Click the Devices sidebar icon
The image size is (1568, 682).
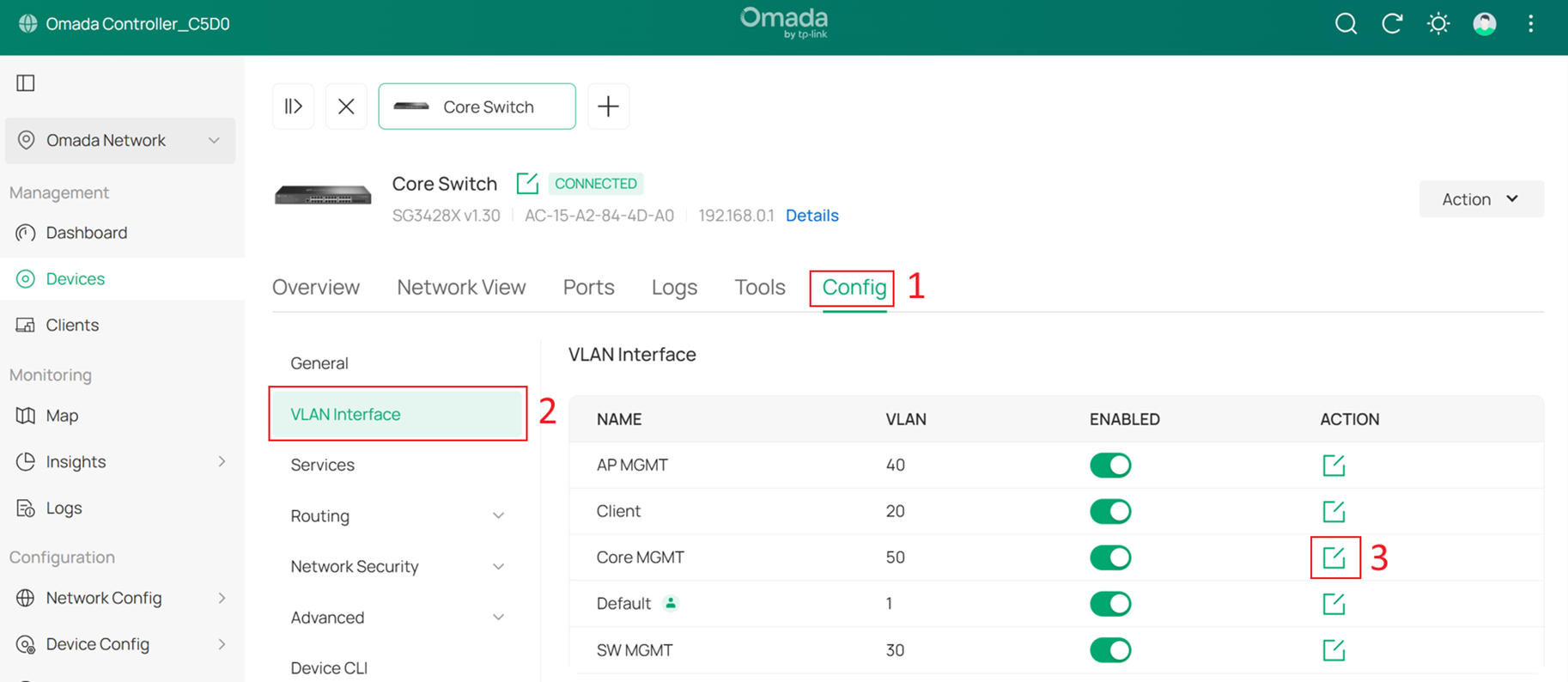tap(26, 279)
